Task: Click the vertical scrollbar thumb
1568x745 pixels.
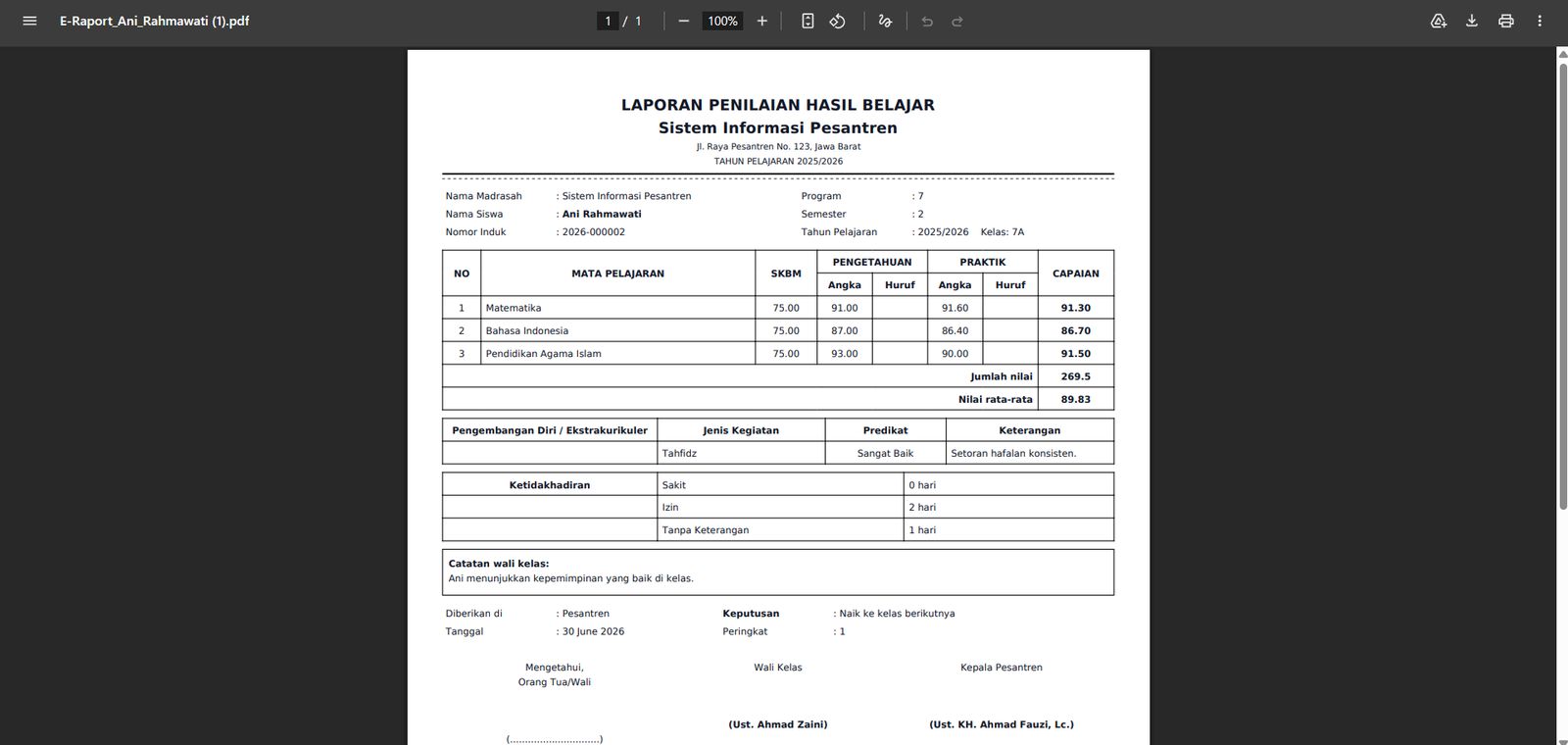Action: click(1563, 284)
